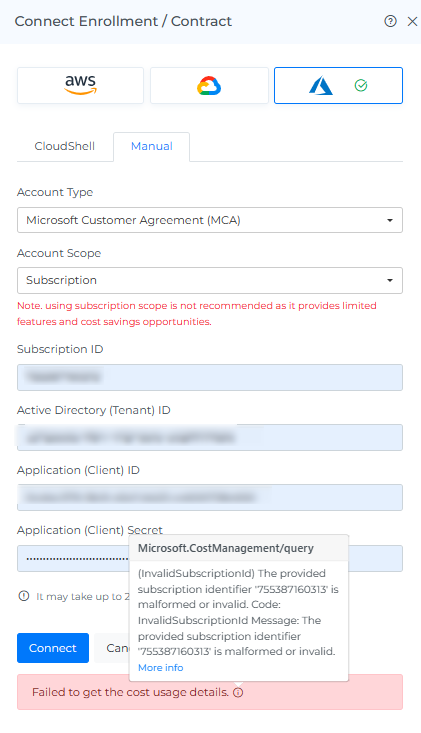
Task: Click the partially hidden Cancel button
Action: coord(112,648)
